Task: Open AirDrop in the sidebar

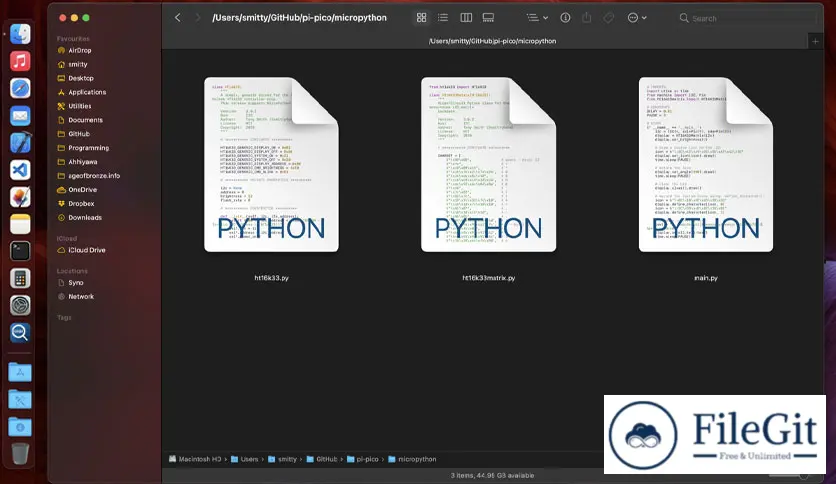Action: (x=79, y=50)
